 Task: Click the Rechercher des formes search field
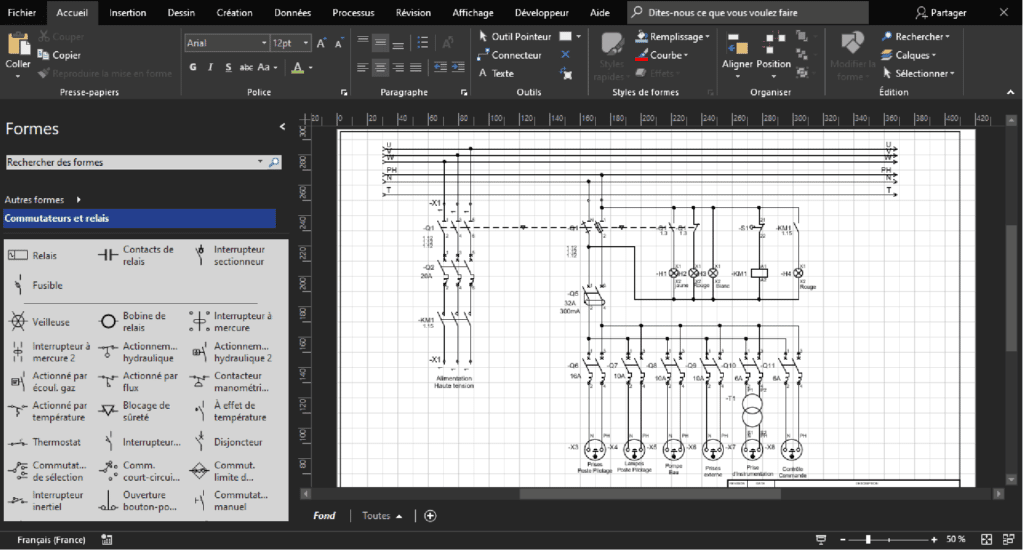(x=130, y=162)
